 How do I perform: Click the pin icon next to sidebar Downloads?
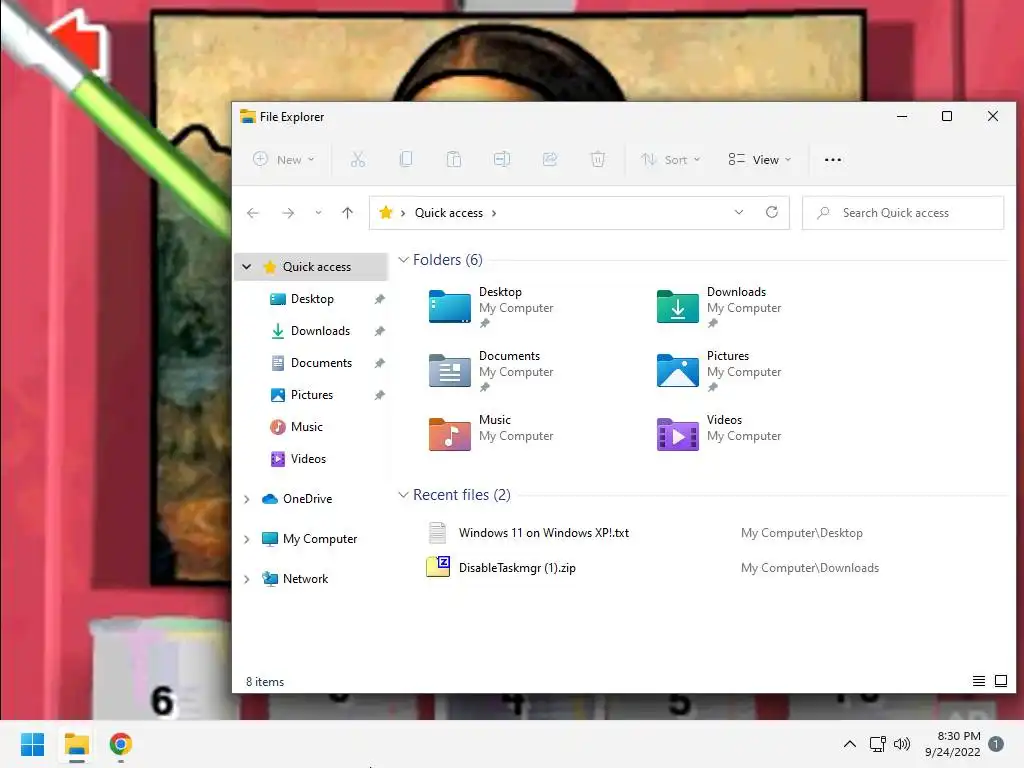point(379,331)
